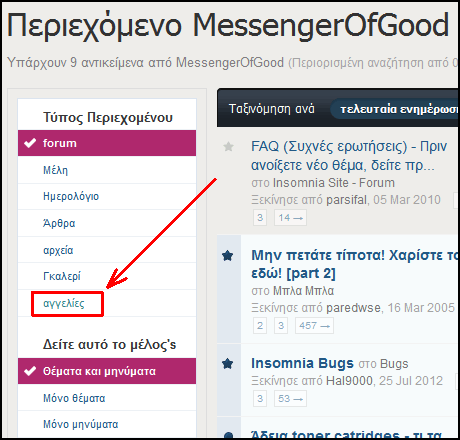Image resolution: width=460 pixels, height=440 pixels.
Task: Filter by Μόνο θέματα
Action: pos(74,398)
